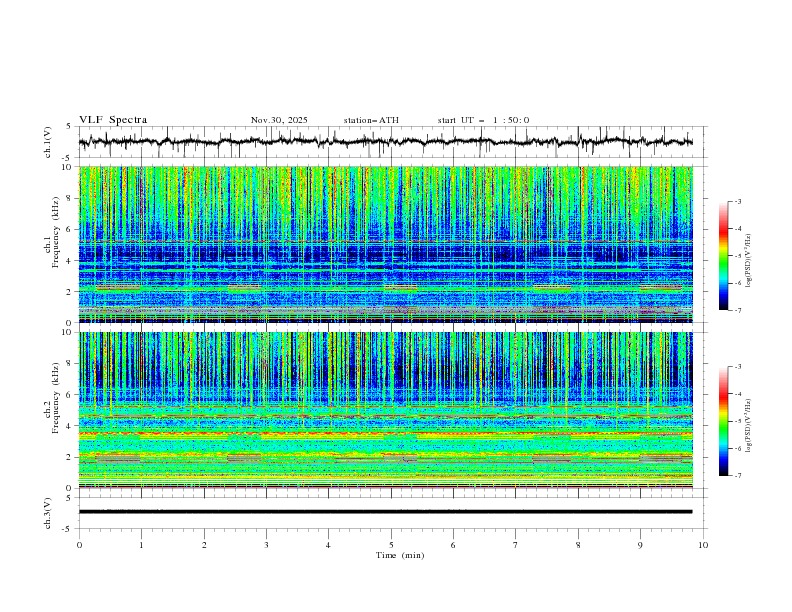Click the ch.1(V) waveform trace panel
This screenshot has height=612, width=792.
(390, 142)
